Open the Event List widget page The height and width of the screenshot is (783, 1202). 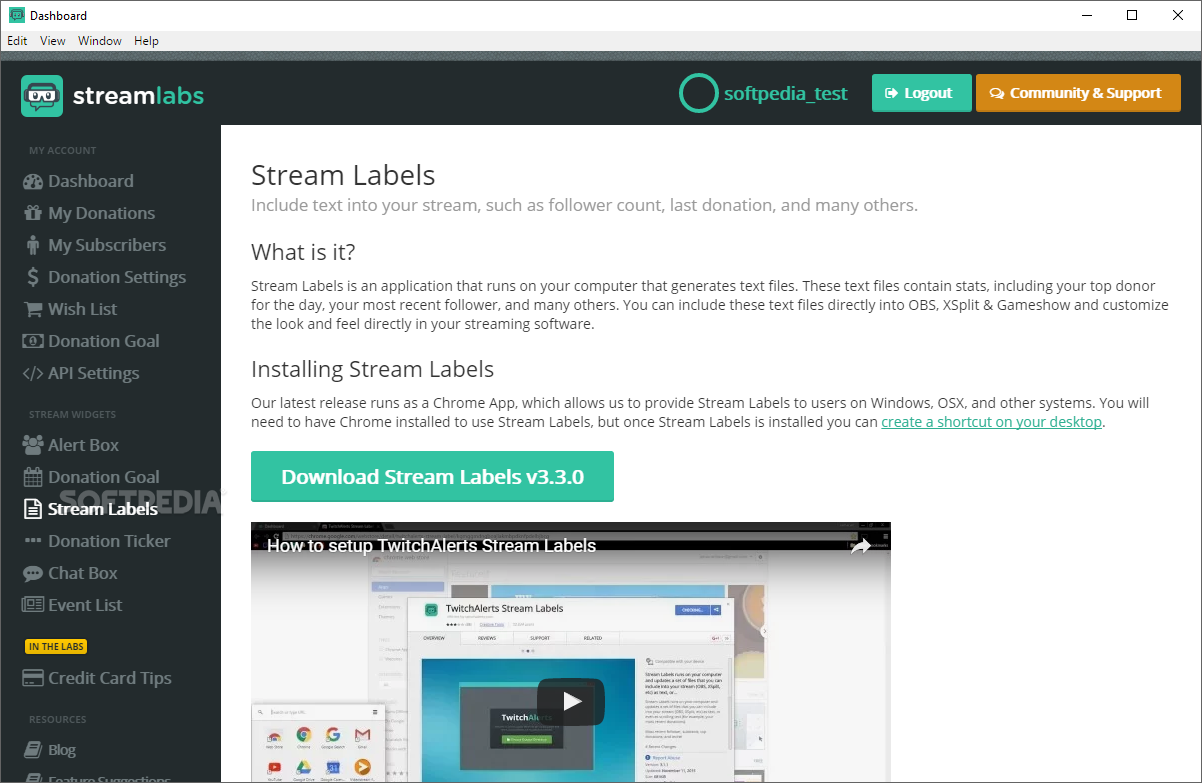click(85, 605)
